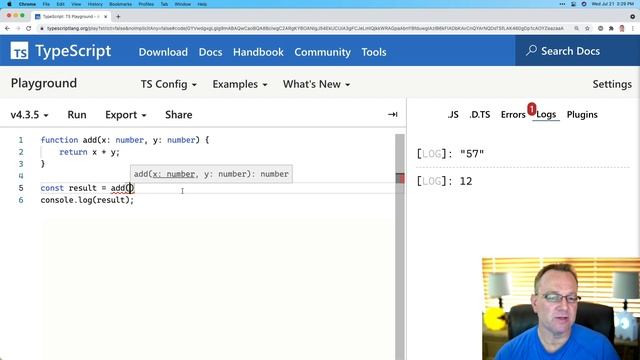Bookmark this page with the star icon
This screenshot has height=360, width=640.
pyautogui.click(x=587, y=29)
